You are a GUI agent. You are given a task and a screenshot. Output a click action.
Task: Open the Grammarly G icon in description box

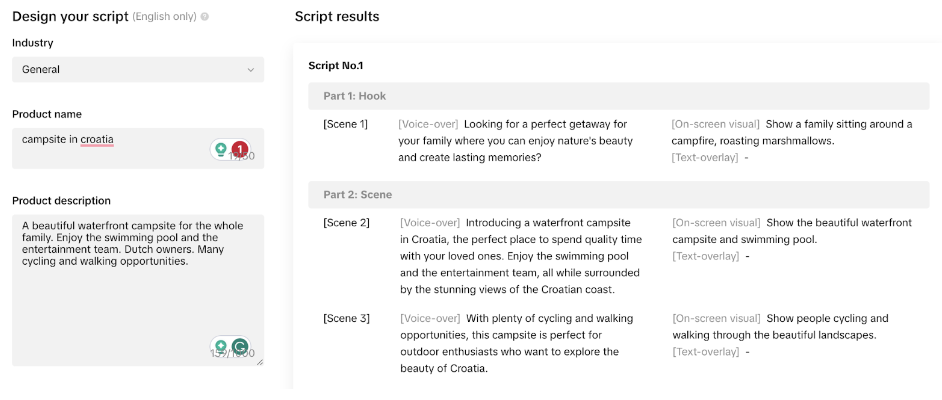pos(240,346)
